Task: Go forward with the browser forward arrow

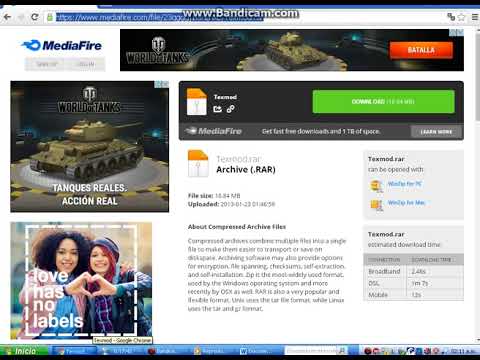Action: tap(21, 17)
